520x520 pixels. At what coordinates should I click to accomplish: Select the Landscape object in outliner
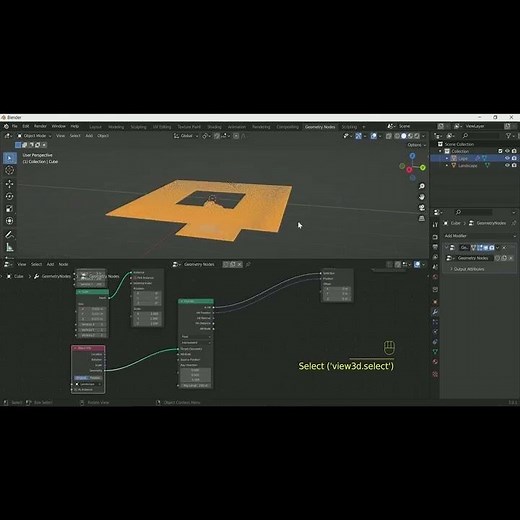[467, 166]
